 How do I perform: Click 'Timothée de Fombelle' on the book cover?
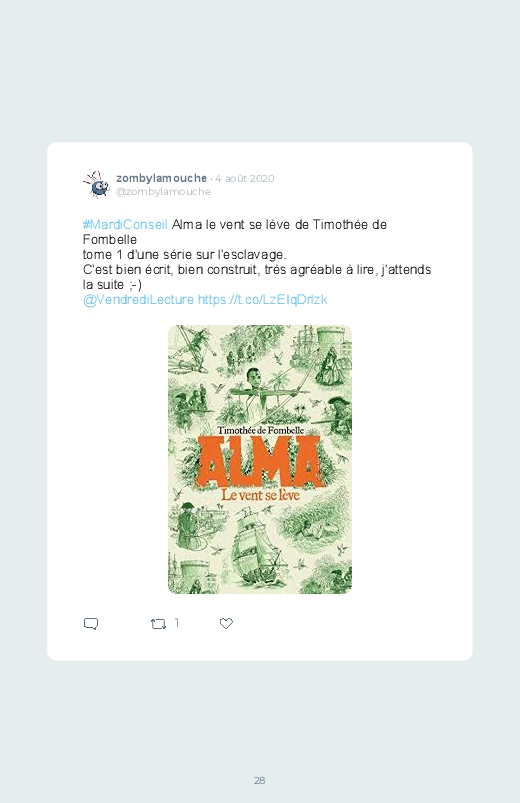pyautogui.click(x=261, y=430)
